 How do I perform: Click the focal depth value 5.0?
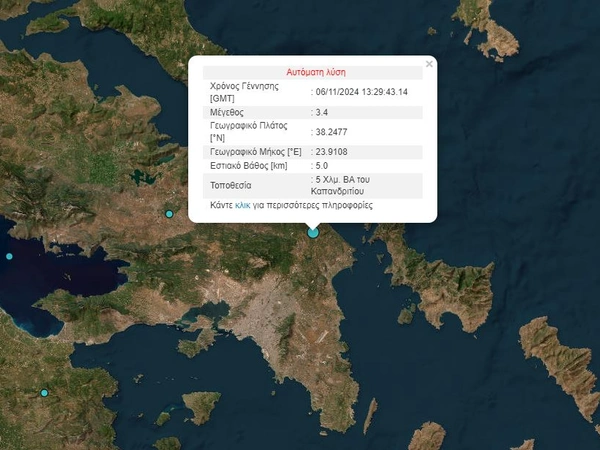tap(322, 166)
